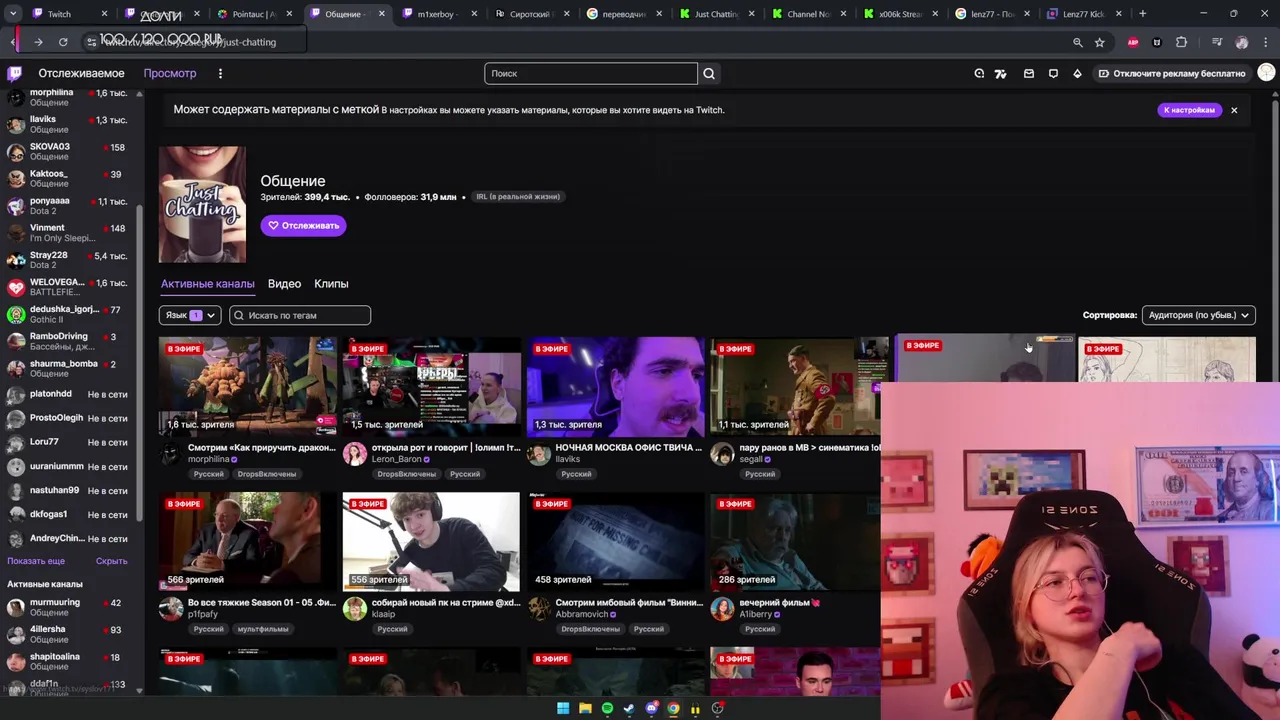Screen dimensions: 1280x720
Task: Open the Twitch home logo
Action: pyautogui.click(x=15, y=73)
